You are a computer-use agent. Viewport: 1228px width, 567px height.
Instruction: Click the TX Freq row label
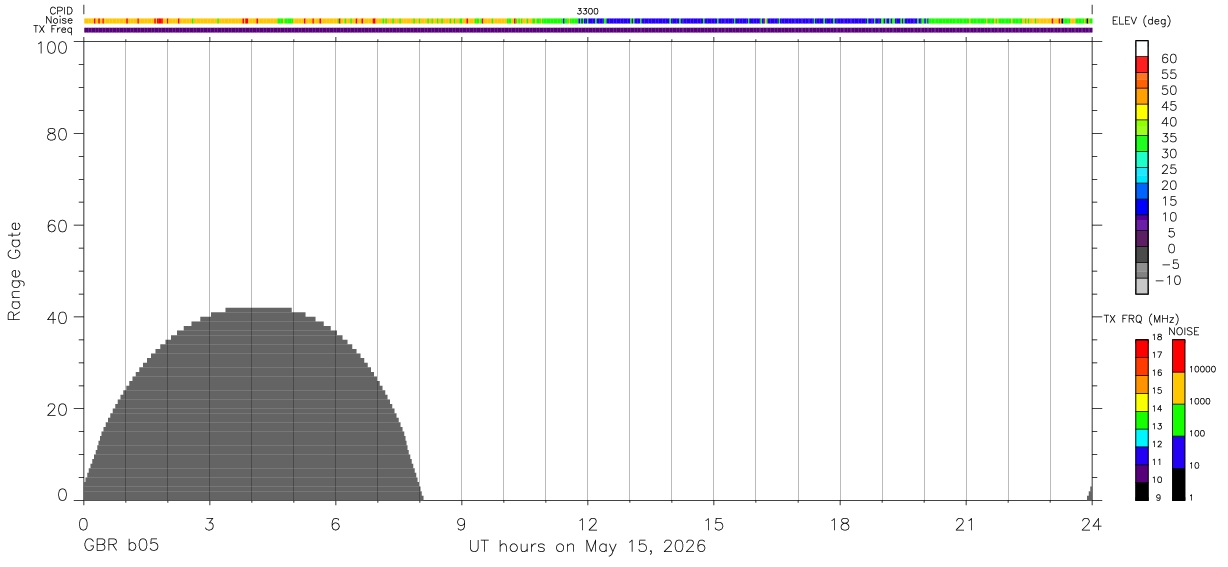click(x=54, y=30)
